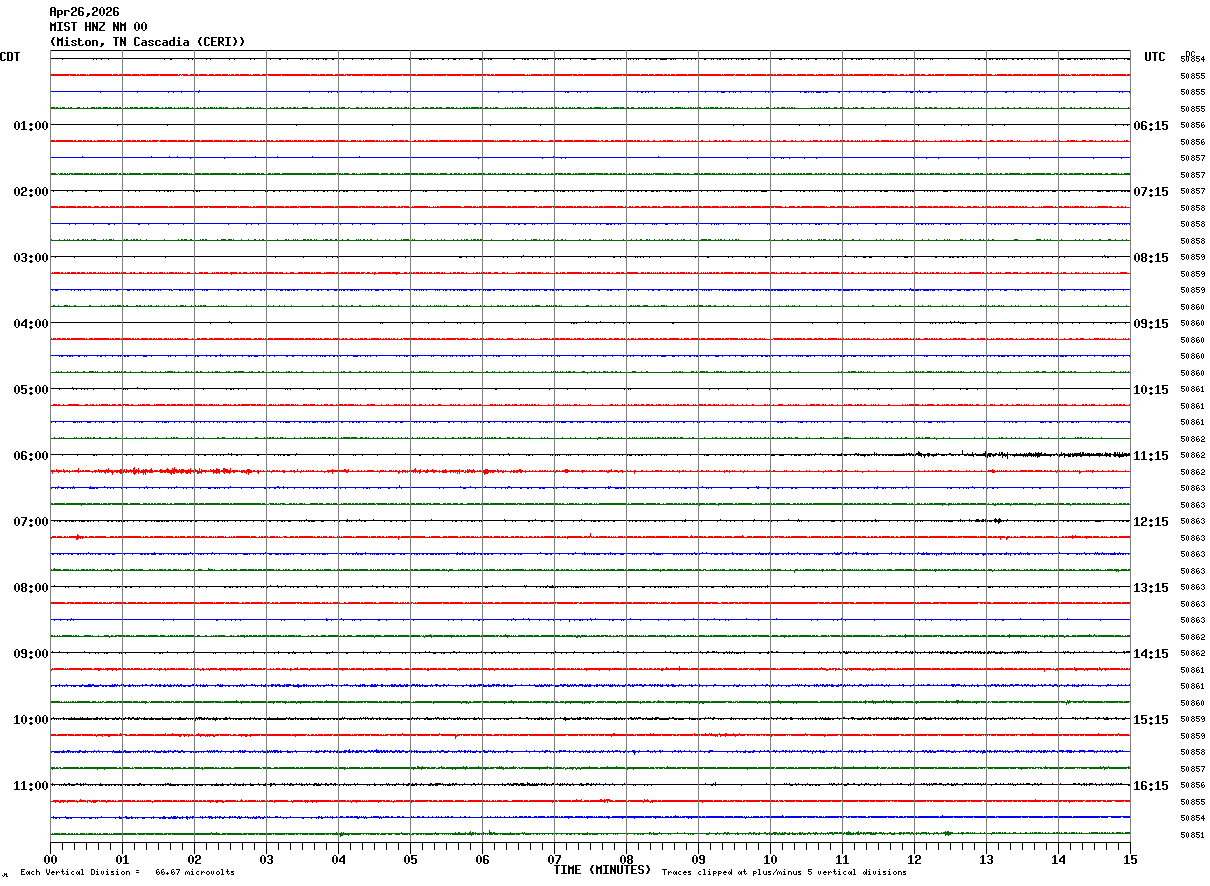Click the 14:15 UTC time label
The image size is (1210, 886).
(x=1151, y=654)
